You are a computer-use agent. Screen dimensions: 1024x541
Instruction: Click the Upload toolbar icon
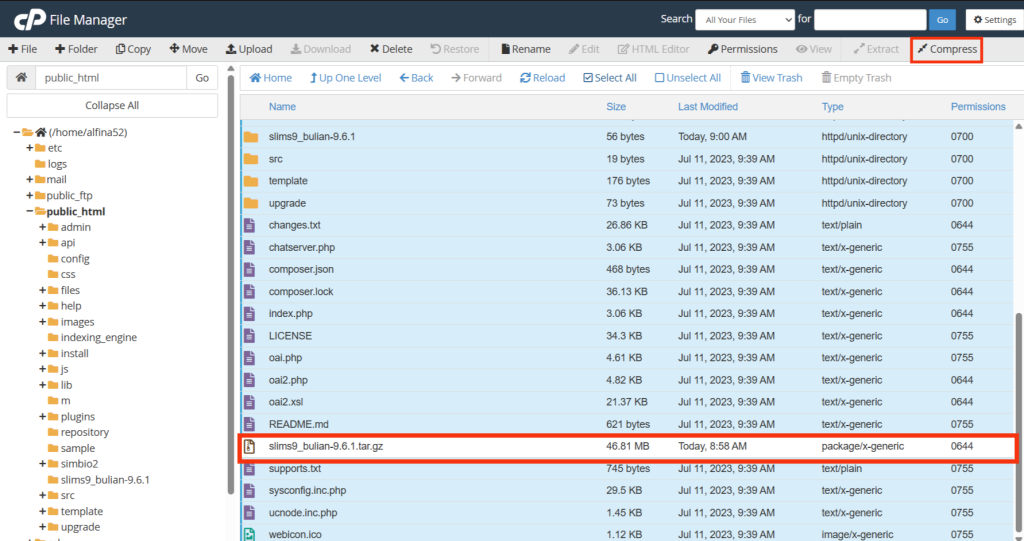248,49
